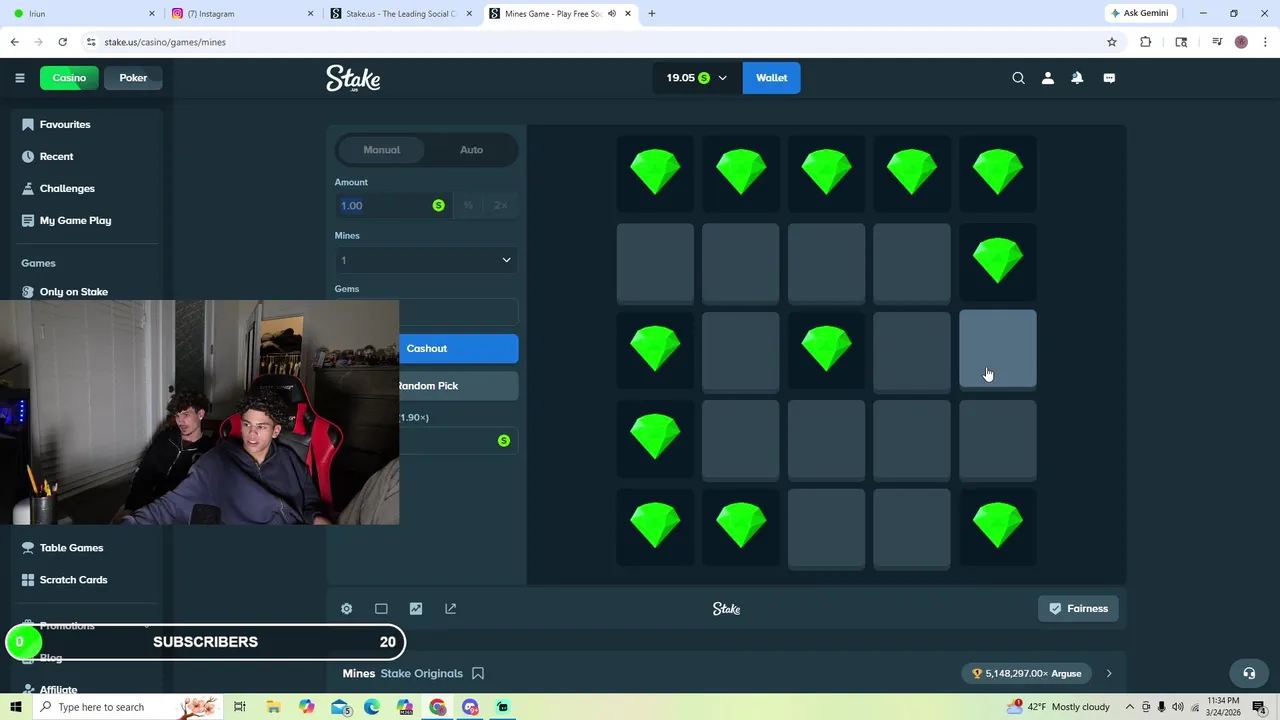1280x720 pixels.
Task: Toggle theatre mode rectangle icon
Action: pos(381,608)
